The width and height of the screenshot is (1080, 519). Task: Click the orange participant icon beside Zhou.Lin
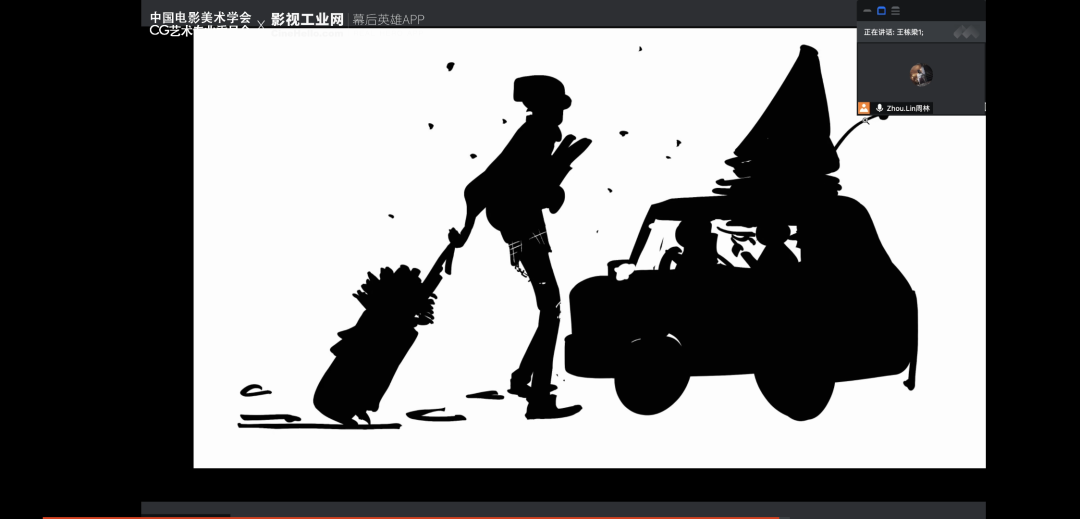pos(864,108)
